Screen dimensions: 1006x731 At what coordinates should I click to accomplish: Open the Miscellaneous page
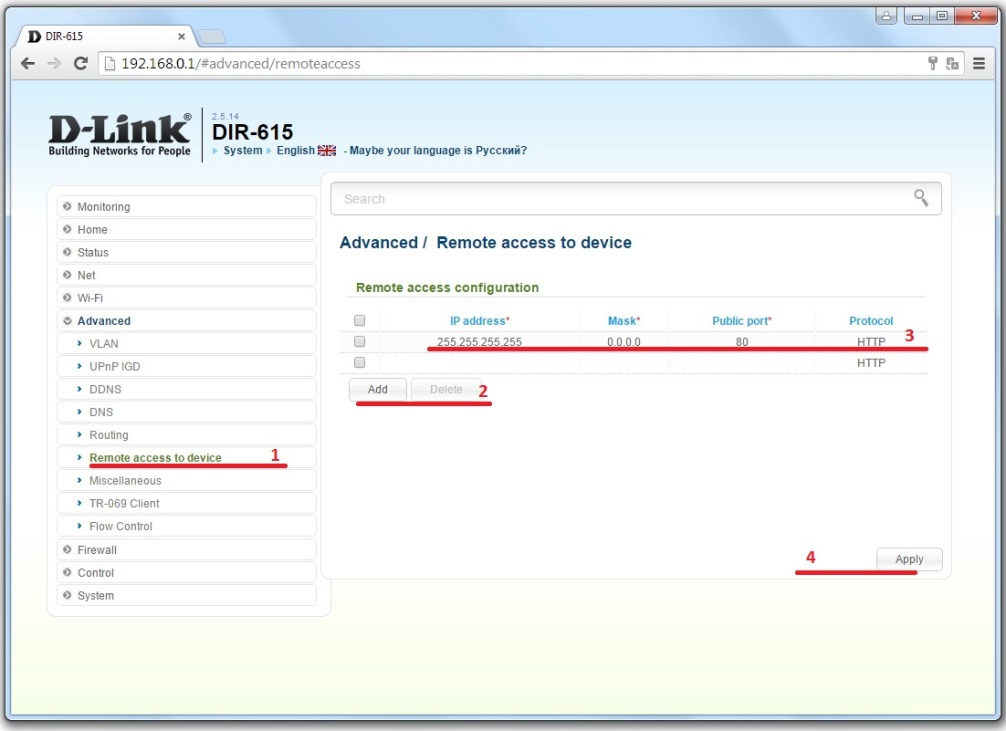[x=186, y=481]
